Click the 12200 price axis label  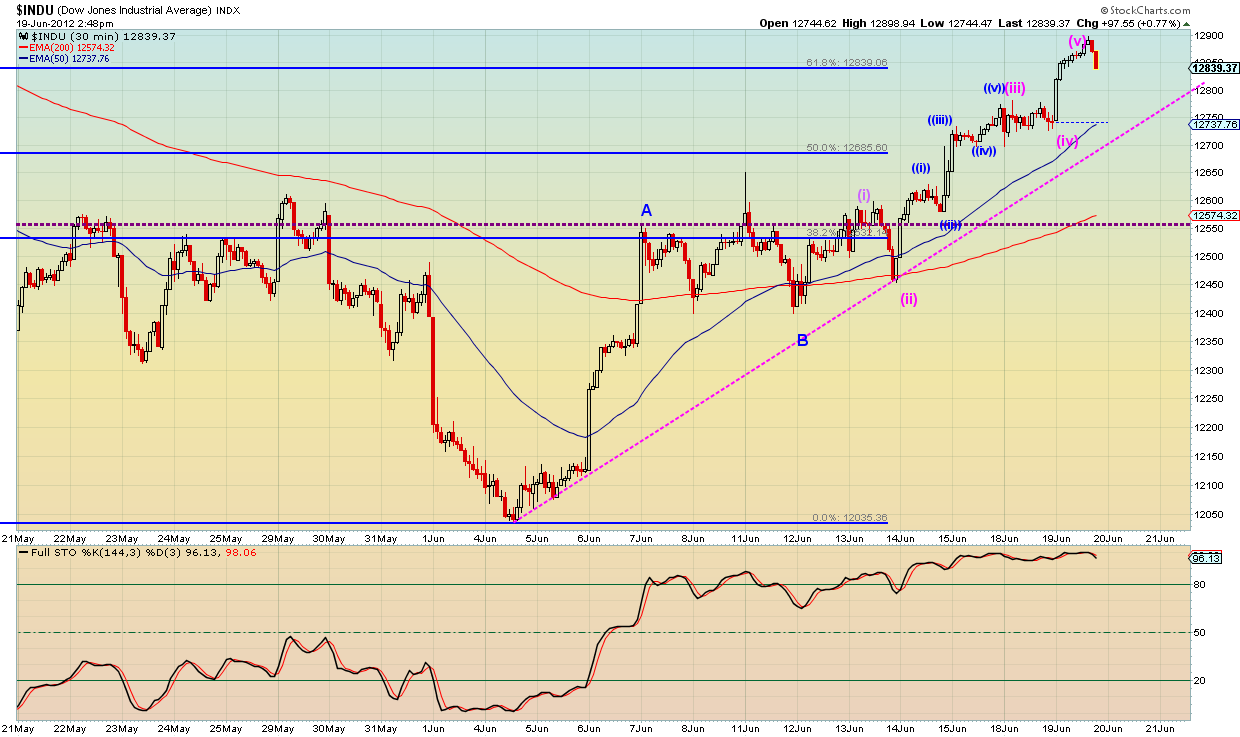pos(1209,428)
